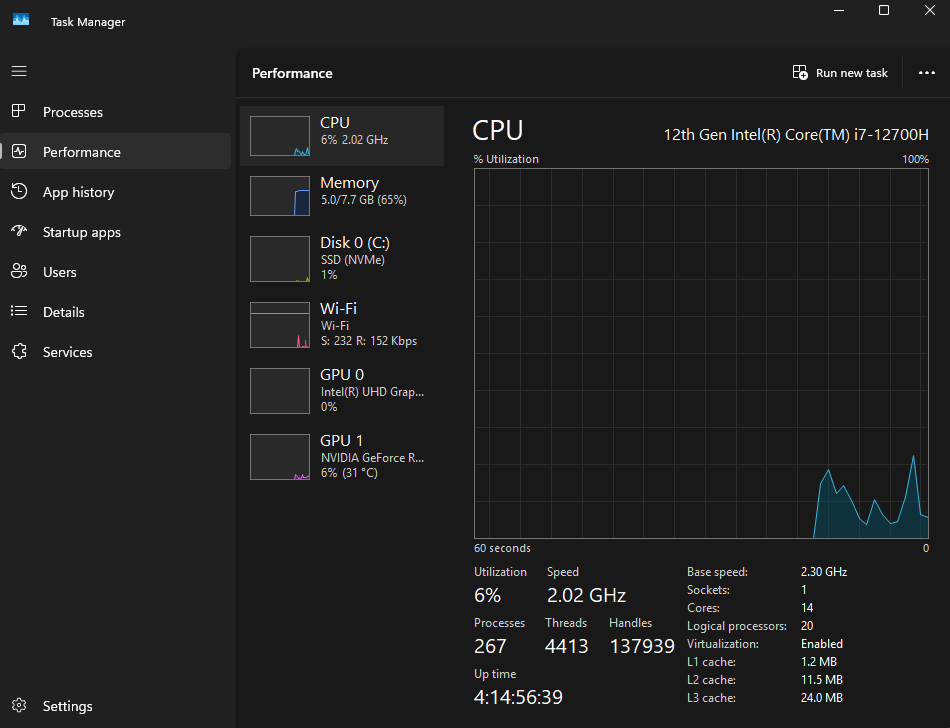This screenshot has height=728, width=950.
Task: Click the Virtualization Enabled value
Action: [822, 644]
